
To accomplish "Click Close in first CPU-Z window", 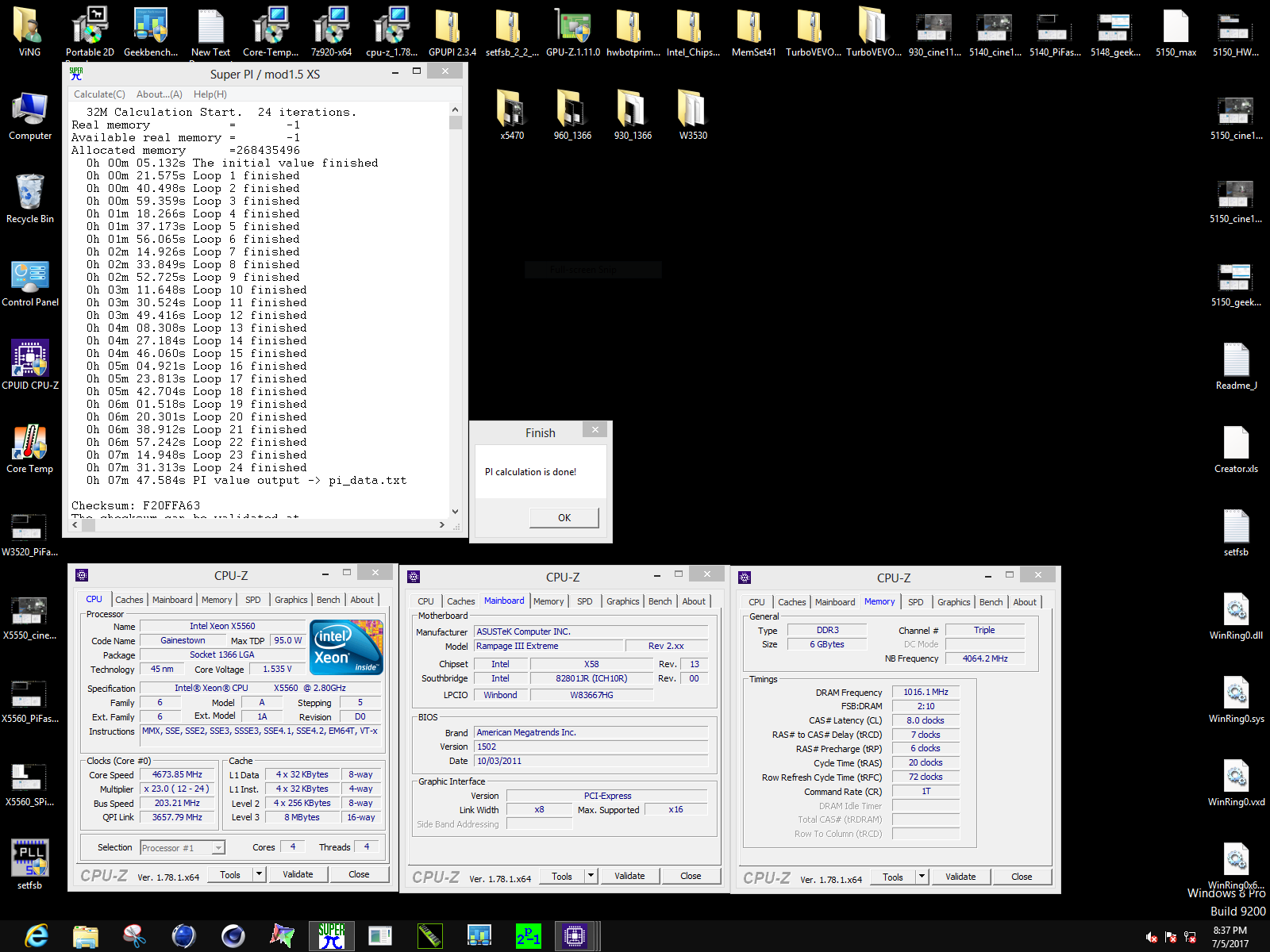I will pos(359,874).
